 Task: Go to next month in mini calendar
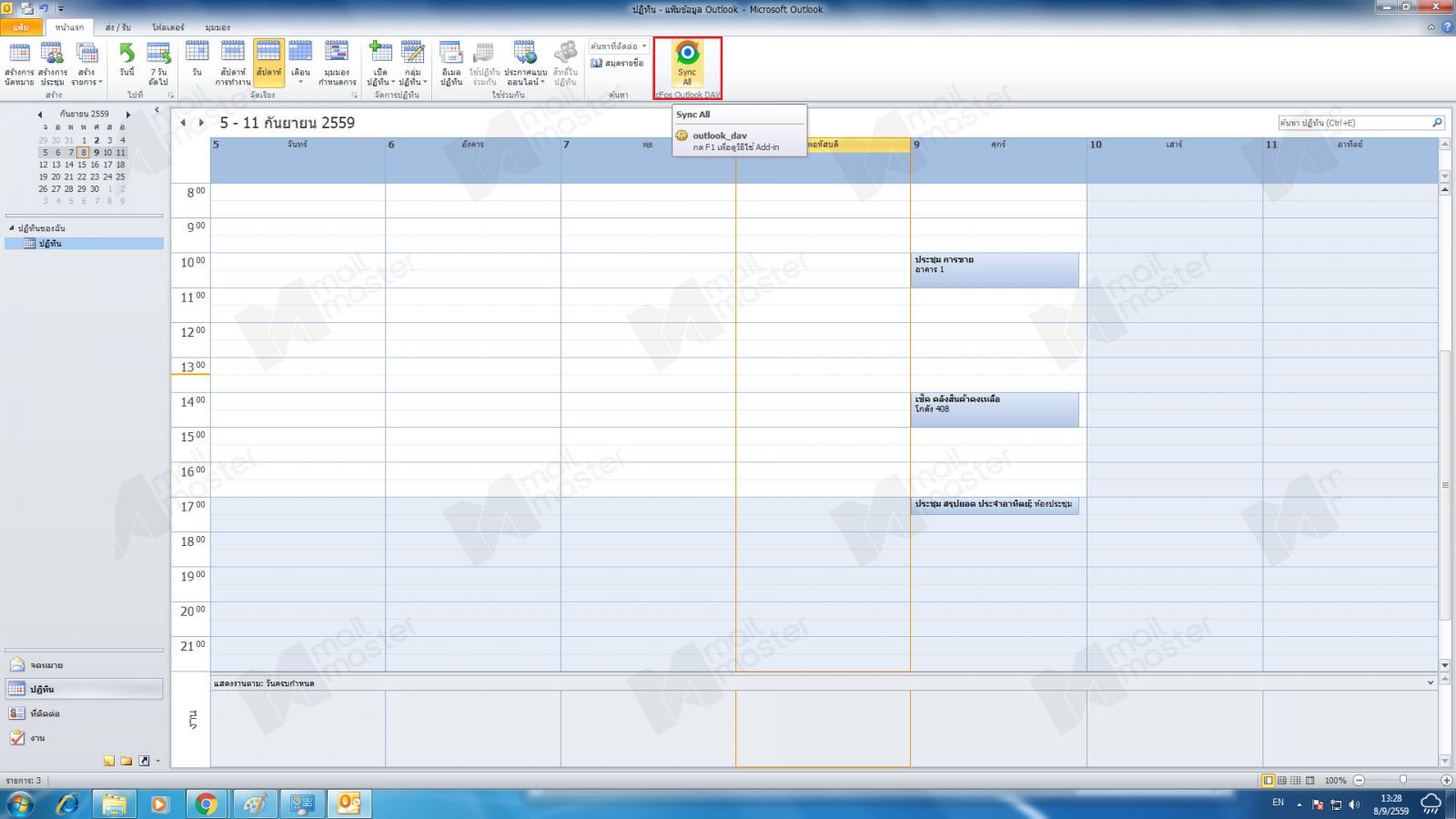coord(128,115)
